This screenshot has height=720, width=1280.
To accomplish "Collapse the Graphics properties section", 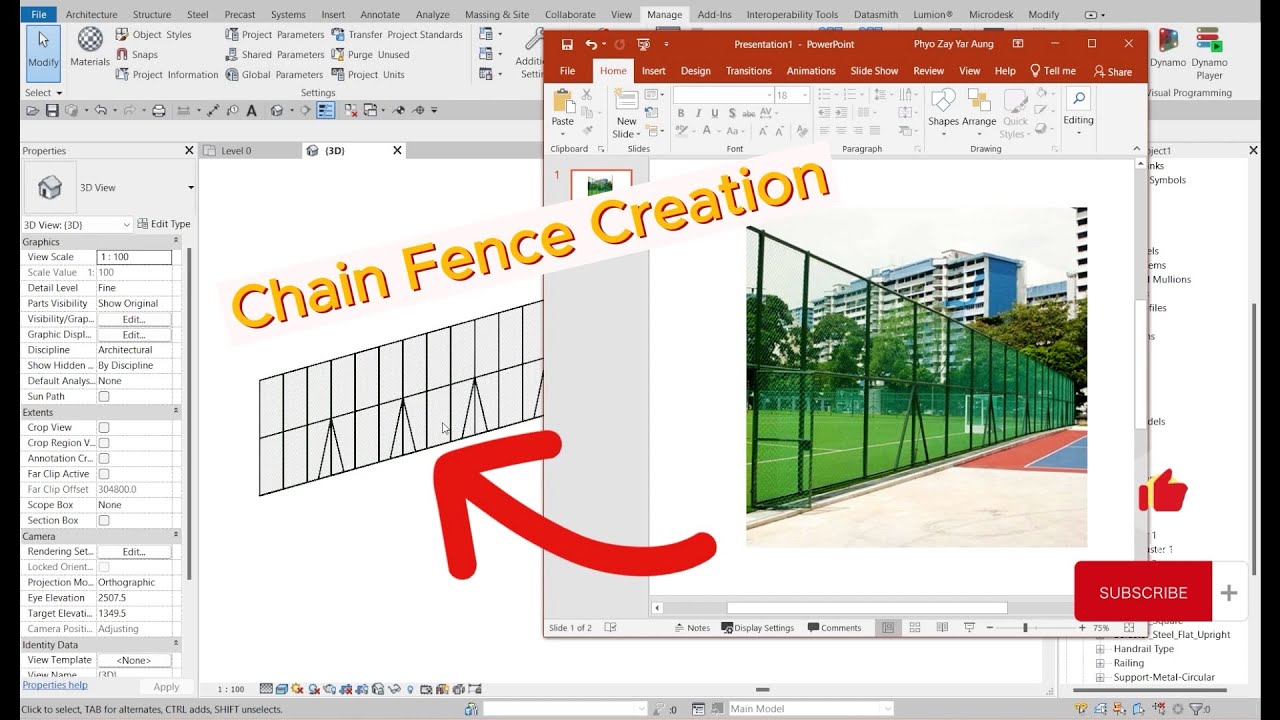I will [x=176, y=242].
